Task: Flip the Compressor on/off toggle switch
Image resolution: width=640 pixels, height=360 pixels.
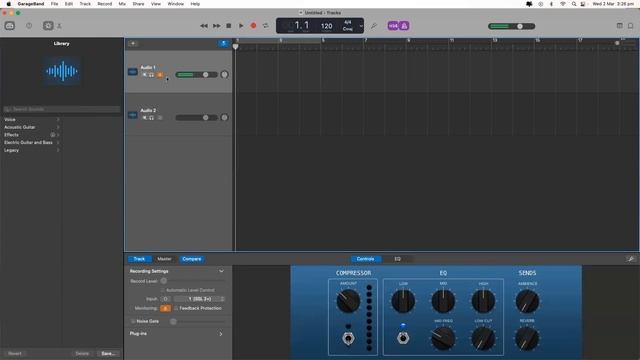Action: click(348, 338)
